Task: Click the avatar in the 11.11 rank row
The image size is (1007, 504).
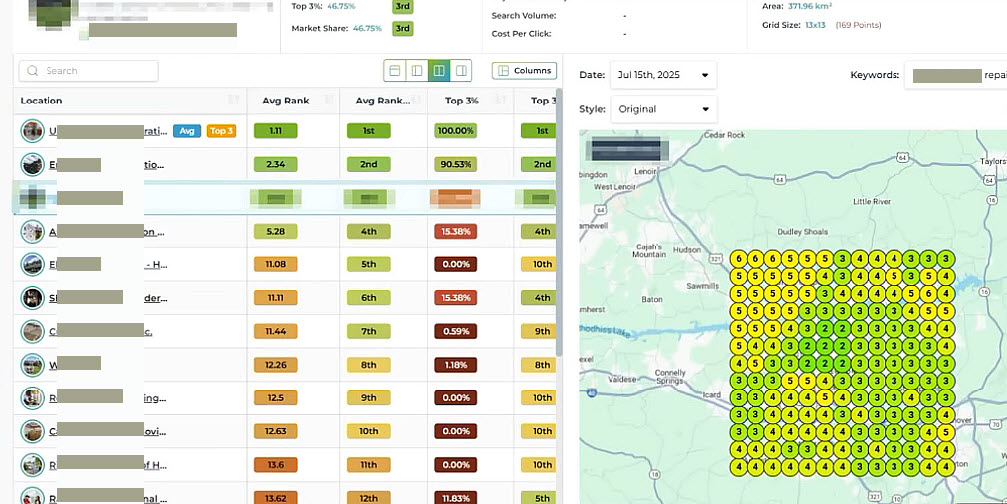Action: click(x=32, y=297)
